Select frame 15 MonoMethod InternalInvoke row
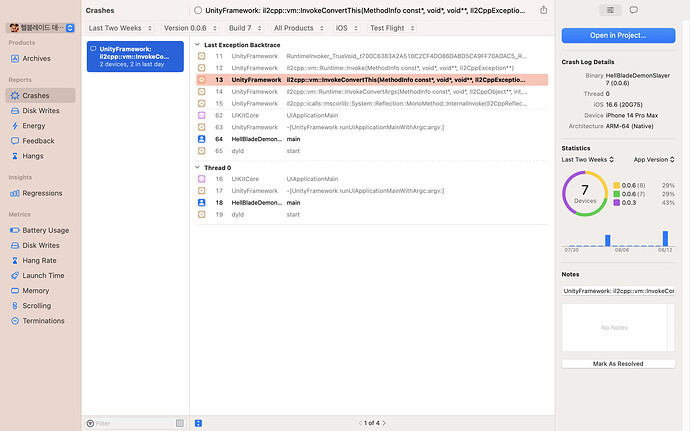Viewport: 690px width, 431px height. (372, 103)
